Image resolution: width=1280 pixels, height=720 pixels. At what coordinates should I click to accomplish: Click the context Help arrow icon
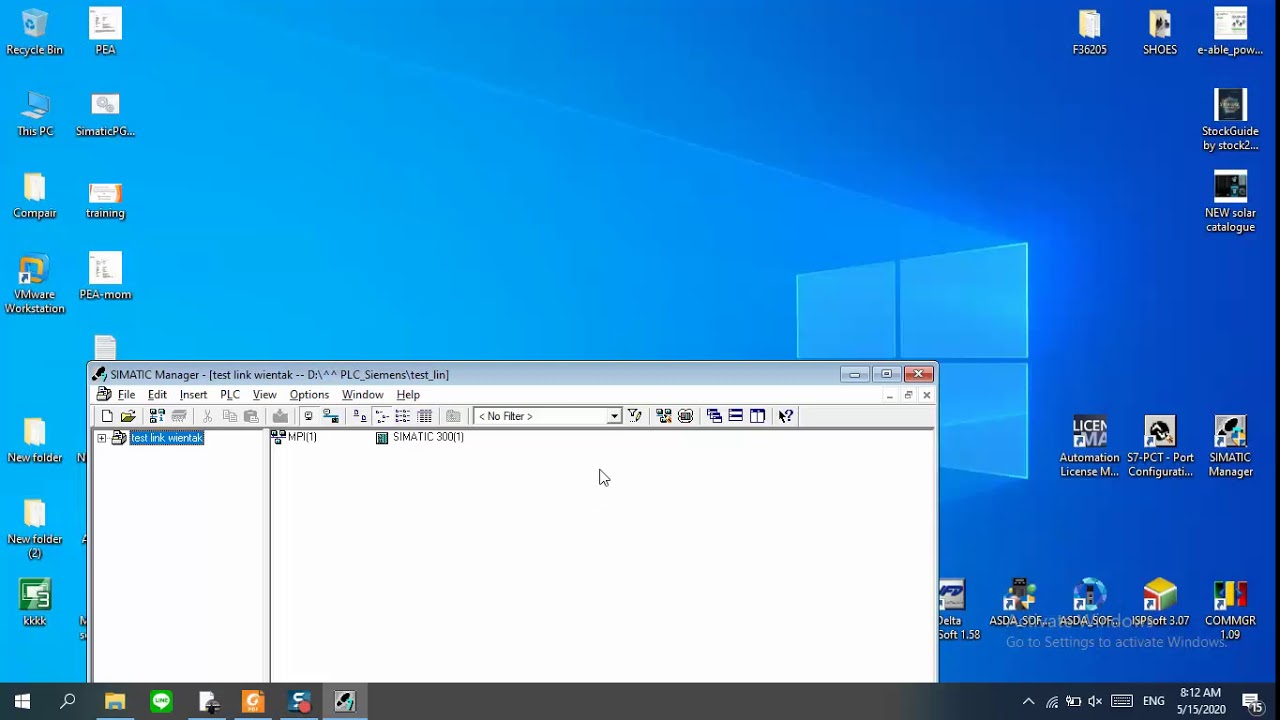point(786,416)
